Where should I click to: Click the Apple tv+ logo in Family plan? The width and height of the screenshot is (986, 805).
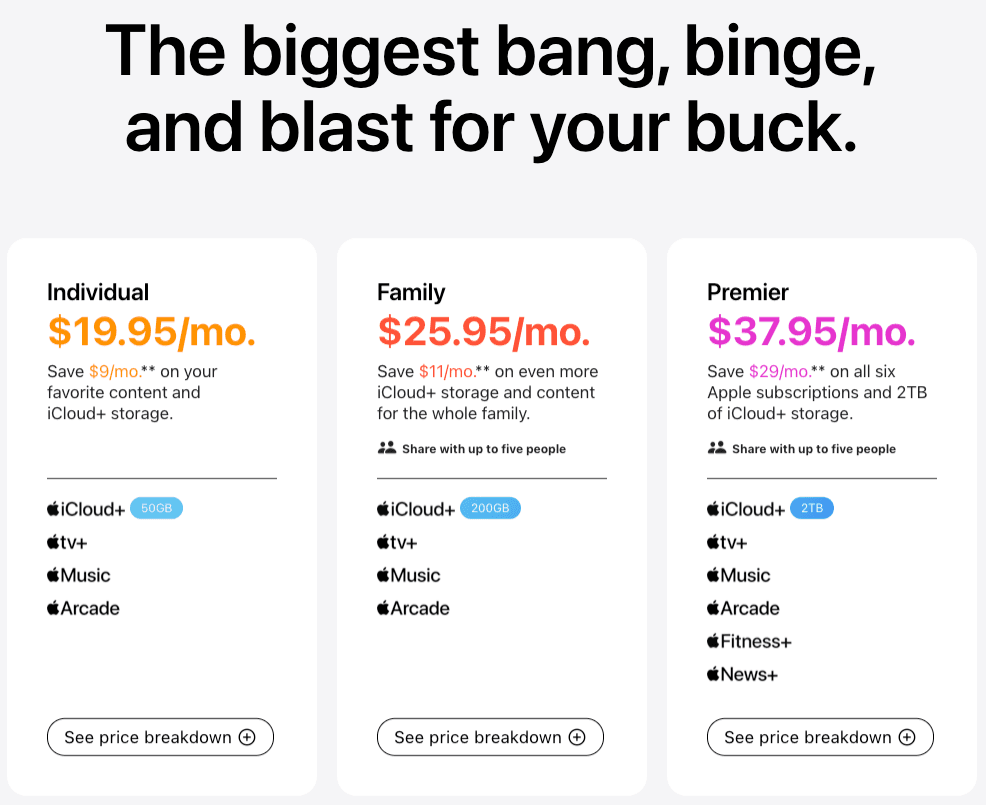pos(397,542)
